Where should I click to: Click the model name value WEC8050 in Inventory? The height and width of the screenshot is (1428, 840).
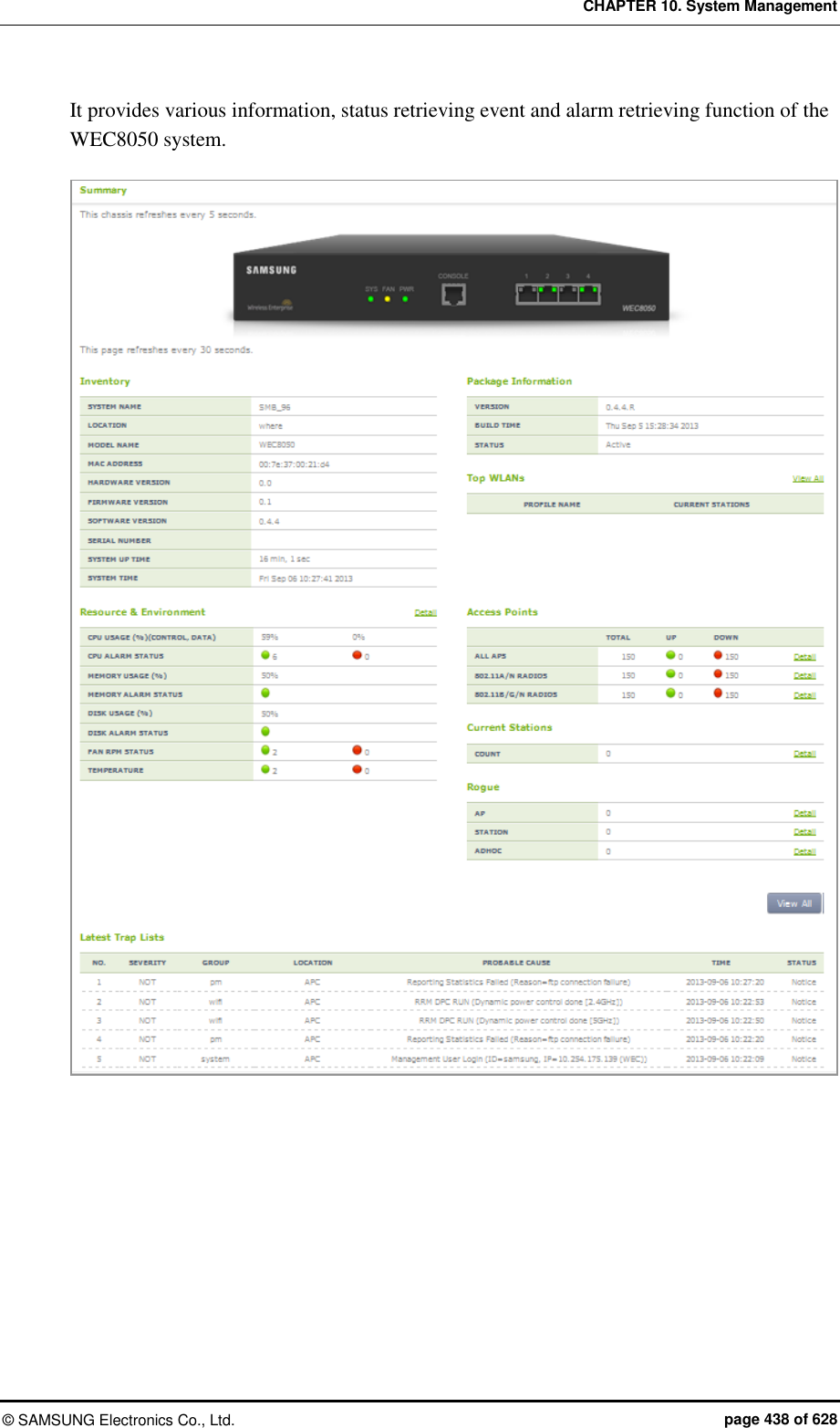tap(276, 445)
